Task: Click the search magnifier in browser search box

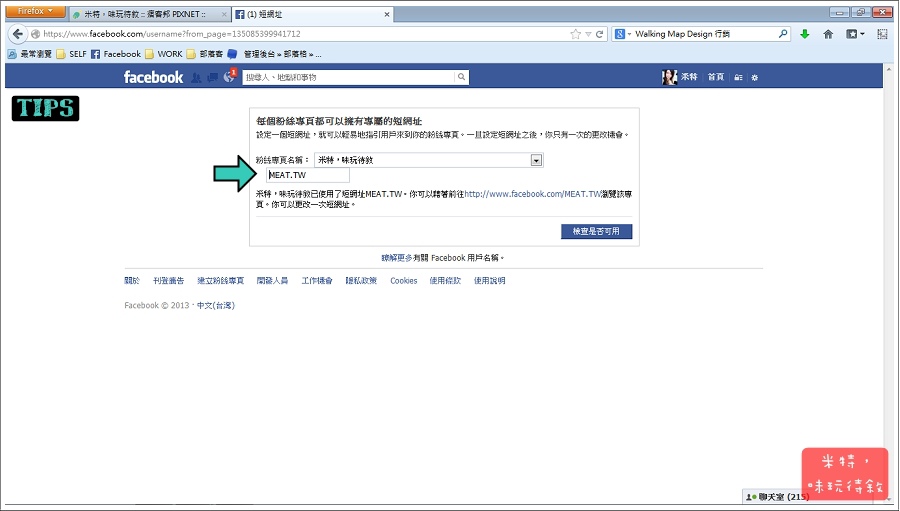Action: click(x=783, y=34)
